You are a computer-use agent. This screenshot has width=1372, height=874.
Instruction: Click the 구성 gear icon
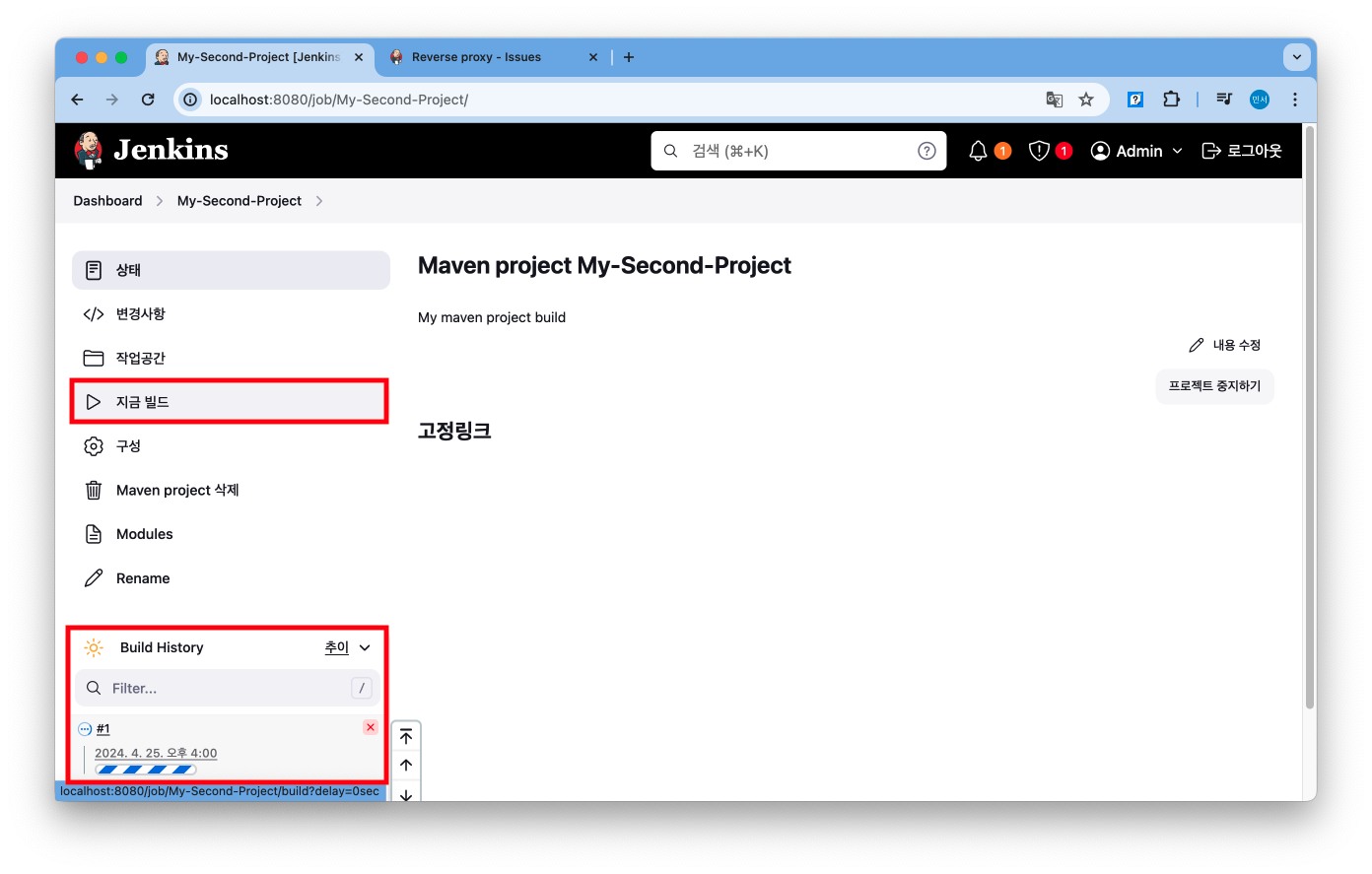pyautogui.click(x=94, y=446)
